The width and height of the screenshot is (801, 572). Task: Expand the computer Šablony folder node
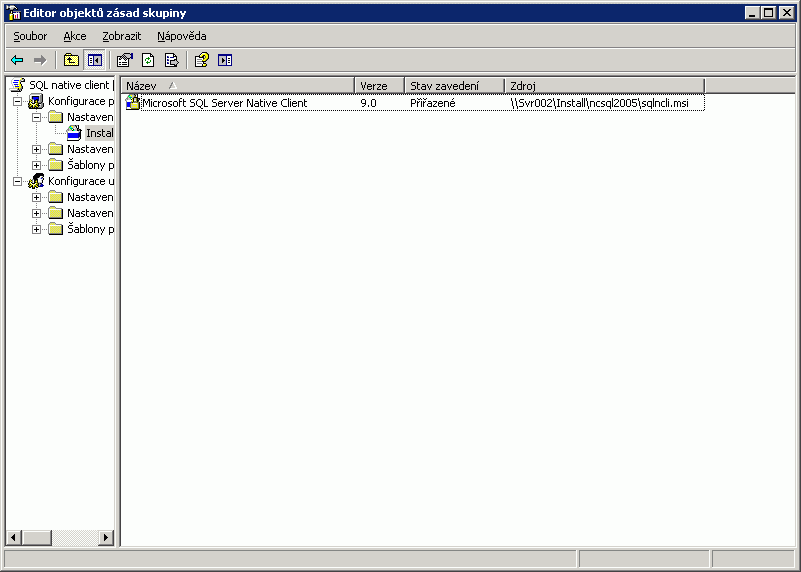37,165
